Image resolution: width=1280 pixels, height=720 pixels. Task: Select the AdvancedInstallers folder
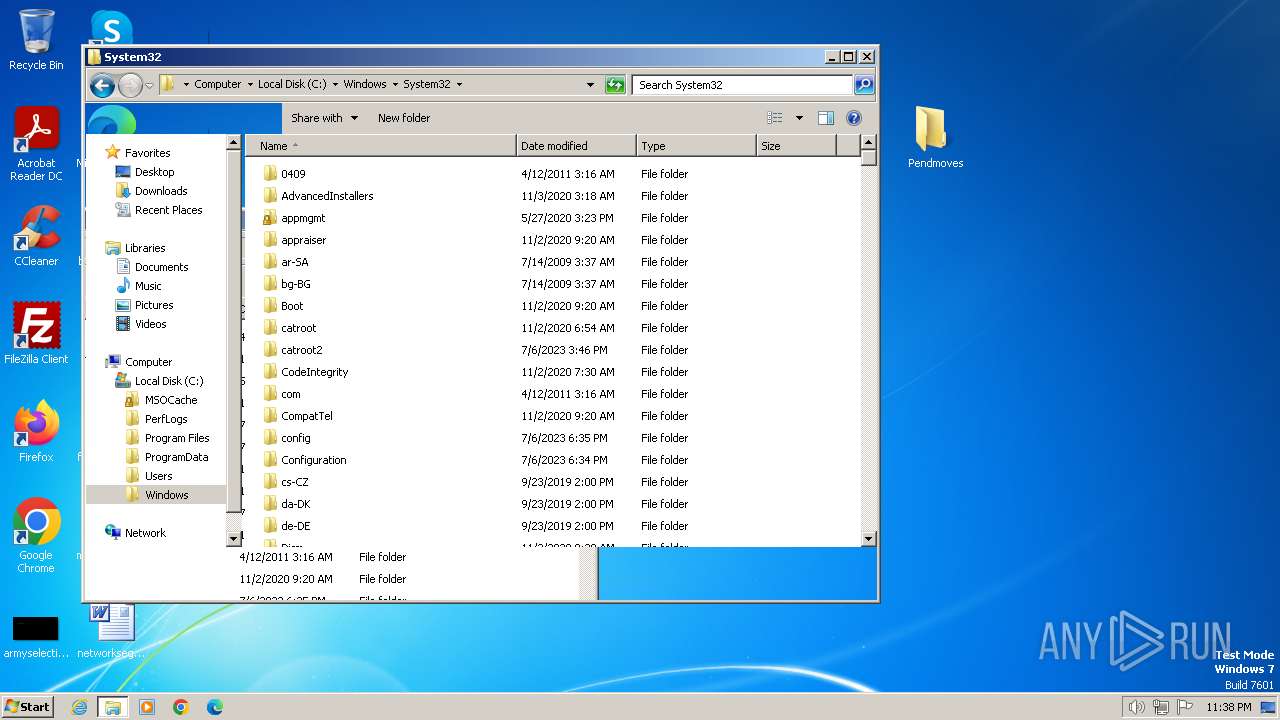pyautogui.click(x=327, y=196)
